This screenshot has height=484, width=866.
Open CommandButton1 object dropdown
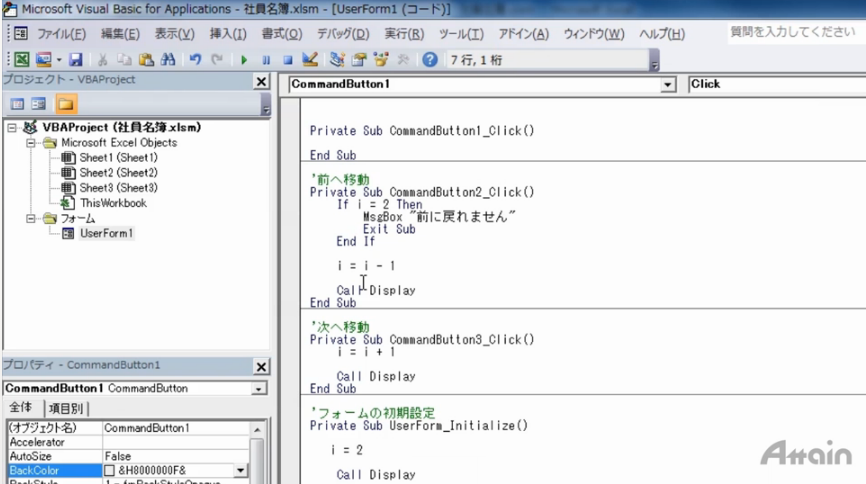click(668, 85)
